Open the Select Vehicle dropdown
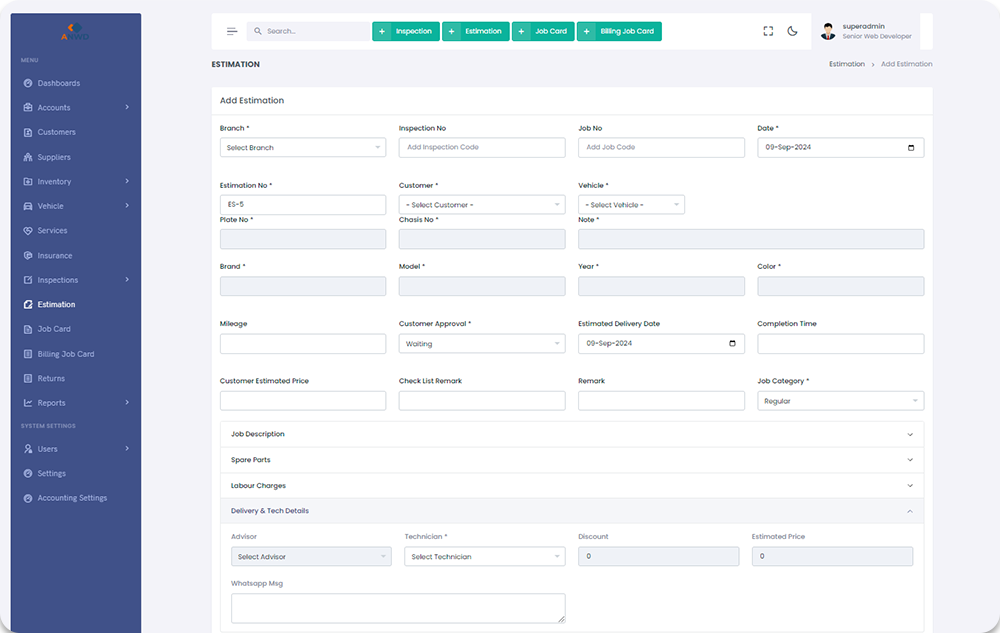 [631, 205]
